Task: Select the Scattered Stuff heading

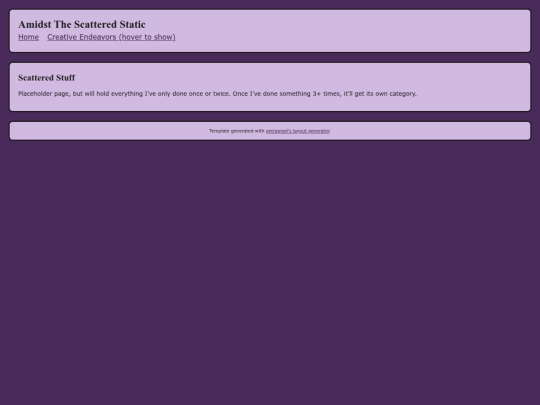Action: pyautogui.click(x=46, y=78)
